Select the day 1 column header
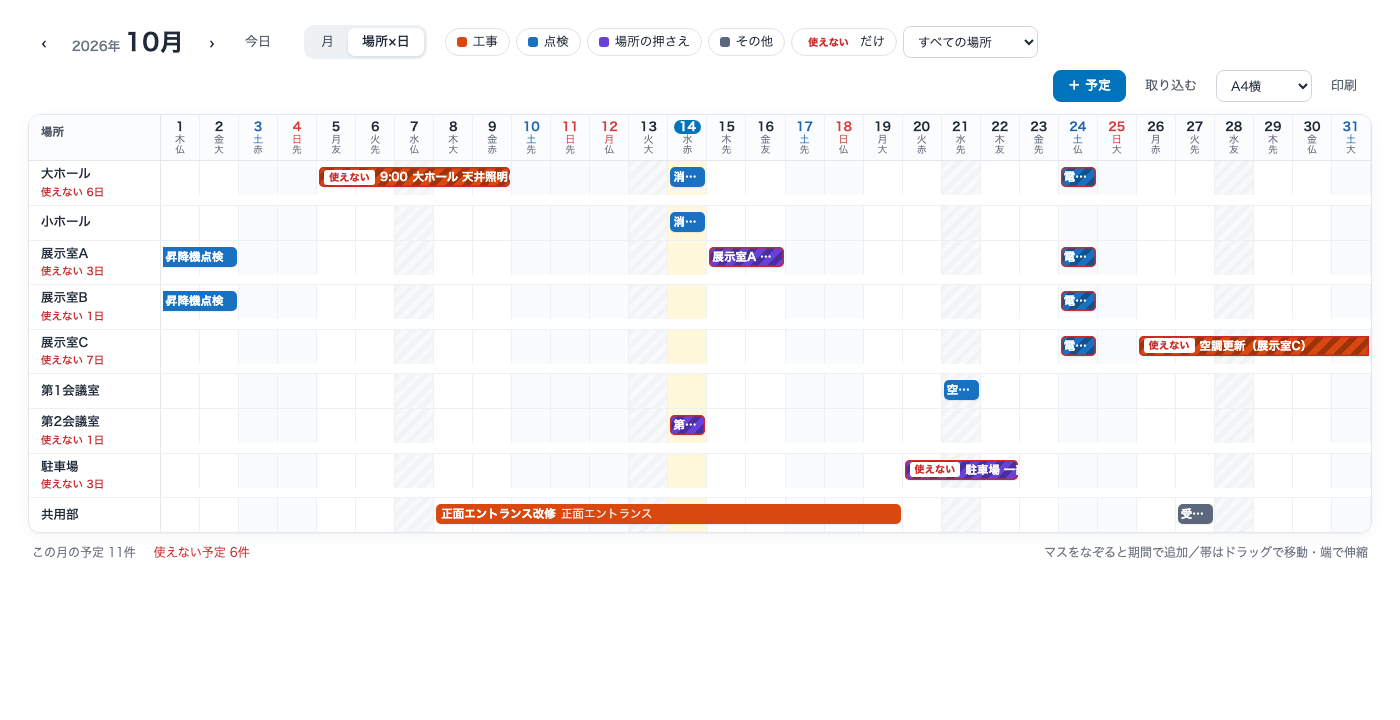The width and height of the screenshot is (1400, 720). pos(180,137)
